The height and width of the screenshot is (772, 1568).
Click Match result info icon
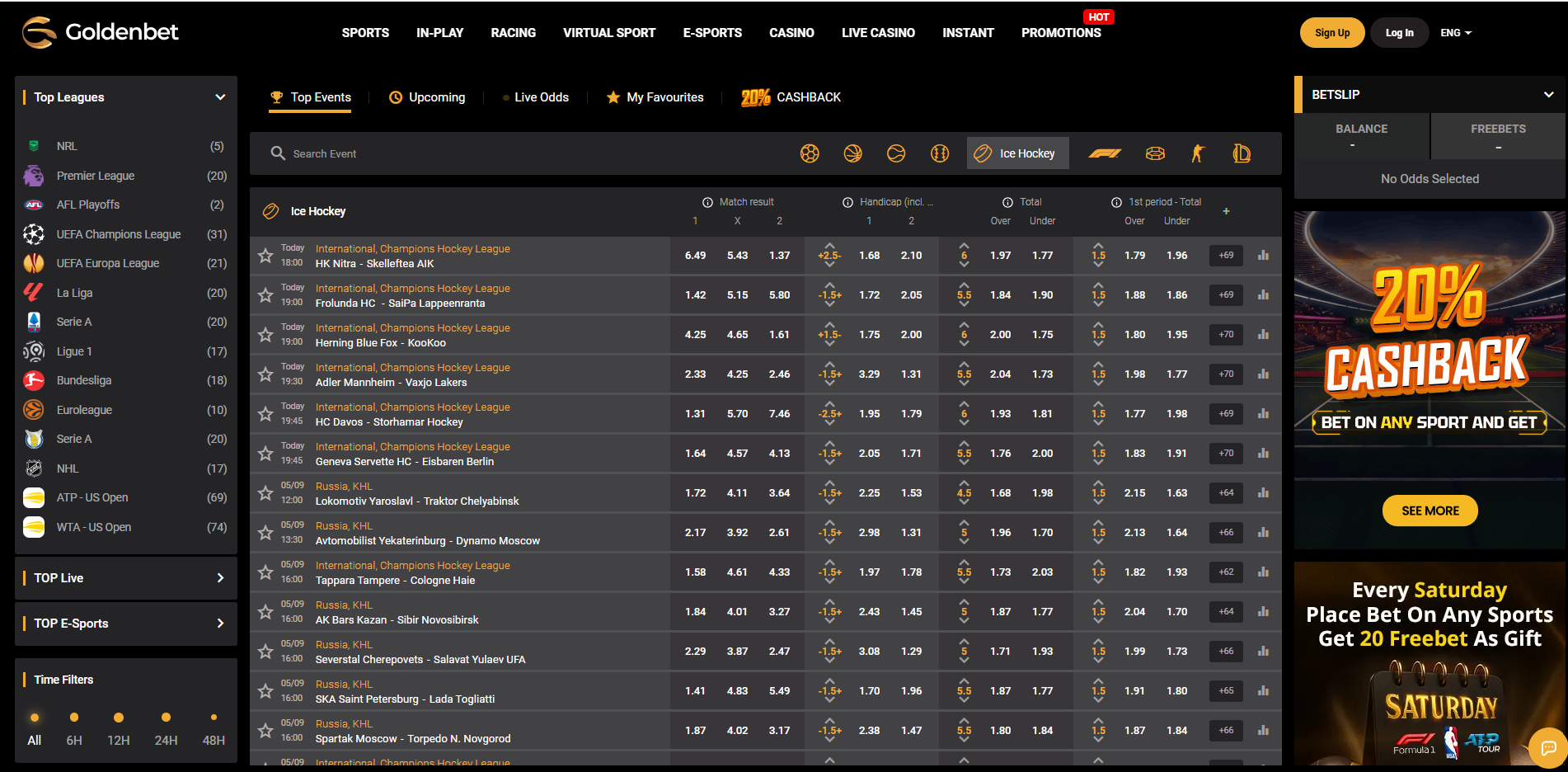pyautogui.click(x=707, y=202)
